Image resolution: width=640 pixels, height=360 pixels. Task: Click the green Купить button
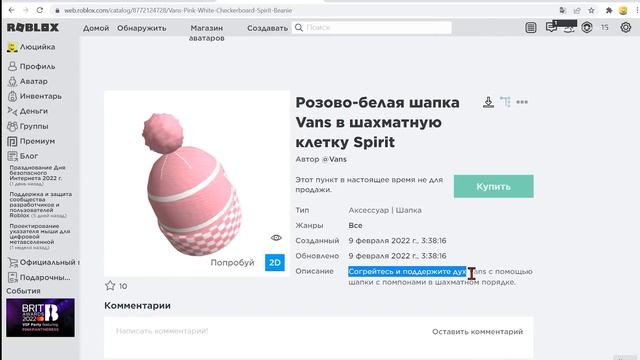click(x=493, y=187)
